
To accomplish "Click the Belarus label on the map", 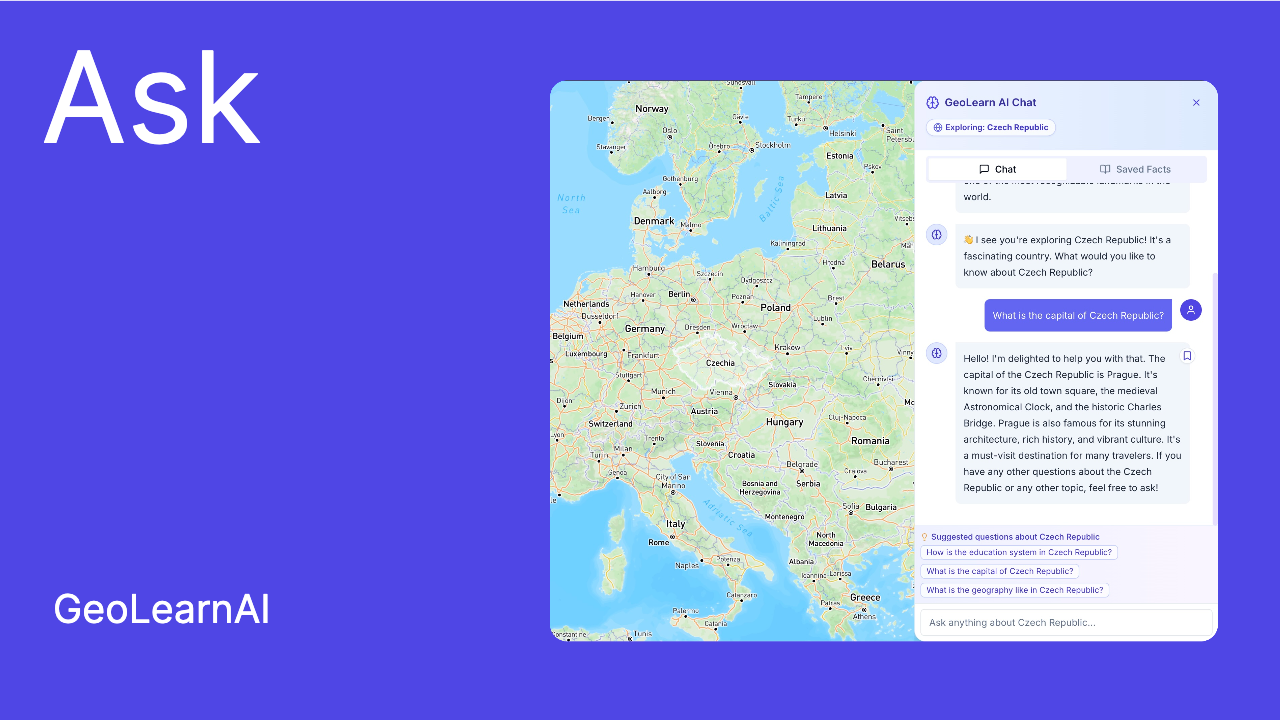I will tap(888, 264).
